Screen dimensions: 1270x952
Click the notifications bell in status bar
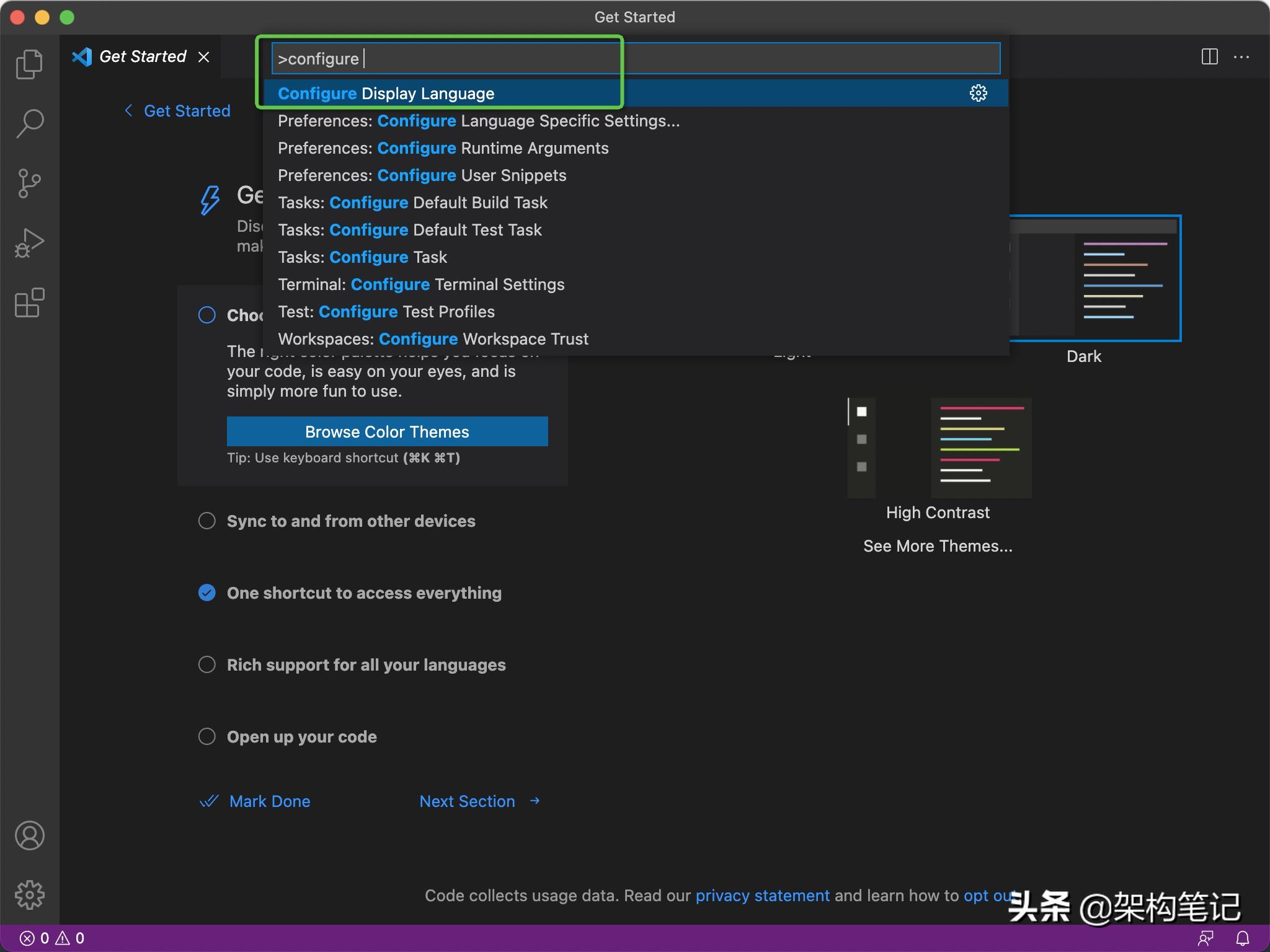[1242, 938]
